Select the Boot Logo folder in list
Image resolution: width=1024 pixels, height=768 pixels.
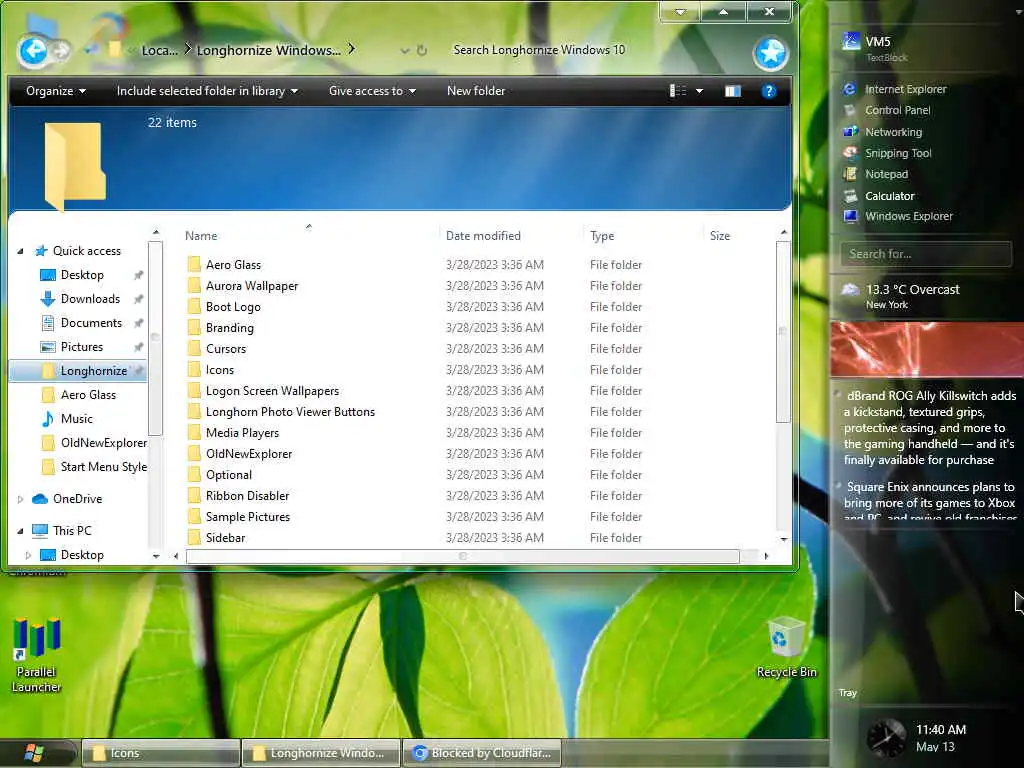(x=233, y=307)
